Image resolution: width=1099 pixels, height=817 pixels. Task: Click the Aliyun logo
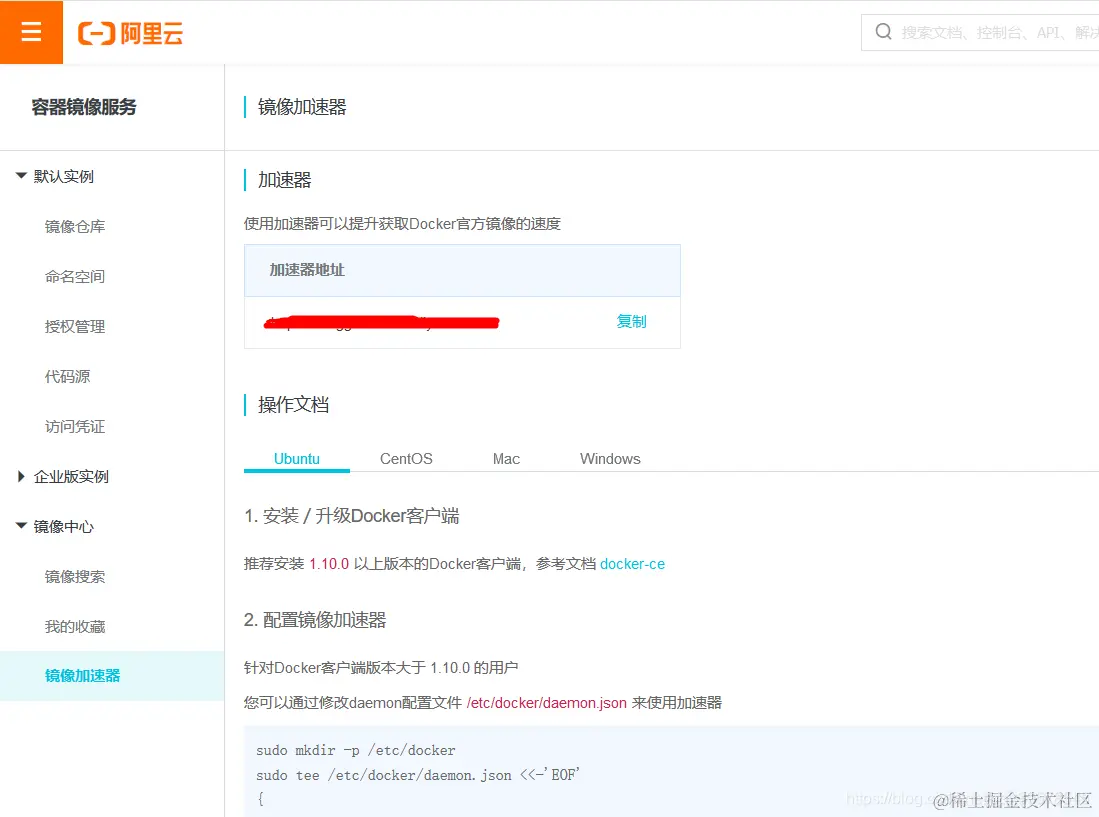point(130,33)
